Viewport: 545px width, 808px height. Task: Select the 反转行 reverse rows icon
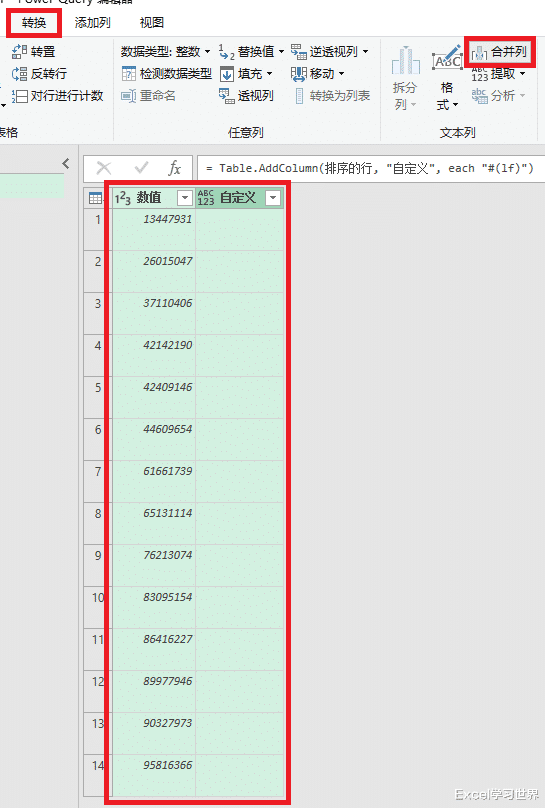[20, 74]
